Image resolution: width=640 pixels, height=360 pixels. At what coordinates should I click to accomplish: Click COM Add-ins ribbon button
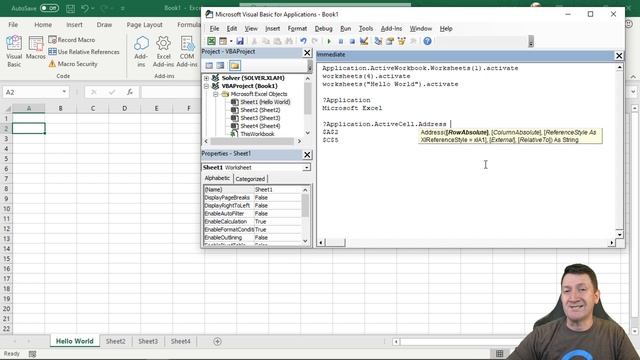click(x=187, y=51)
